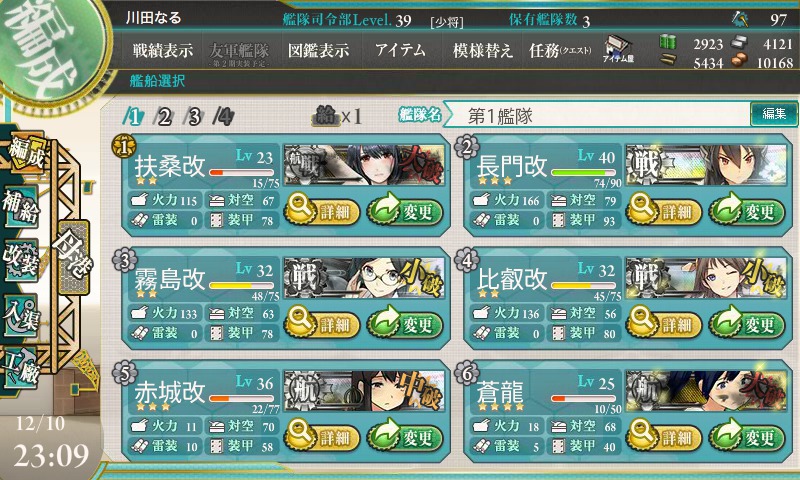Click 詳細 details for 扶桑改
This screenshot has width=800, height=480.
pos(322,212)
